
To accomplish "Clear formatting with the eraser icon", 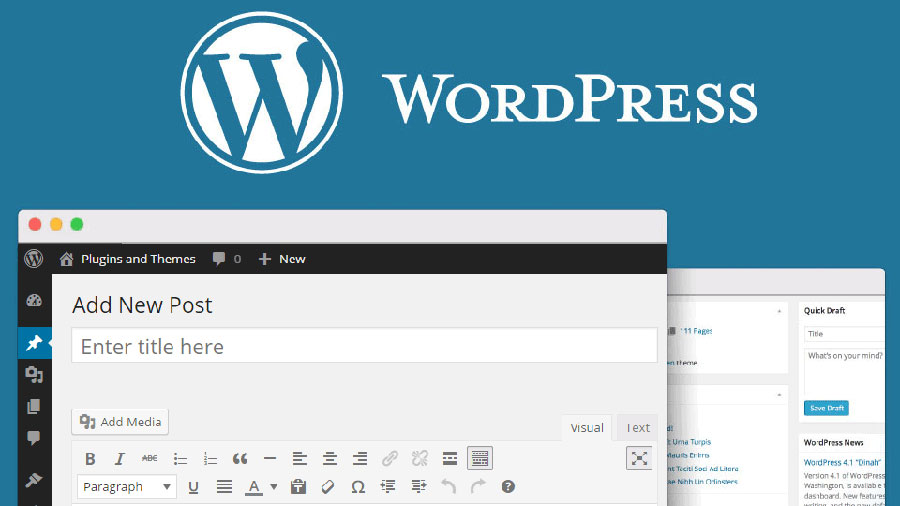I will pyautogui.click(x=328, y=487).
